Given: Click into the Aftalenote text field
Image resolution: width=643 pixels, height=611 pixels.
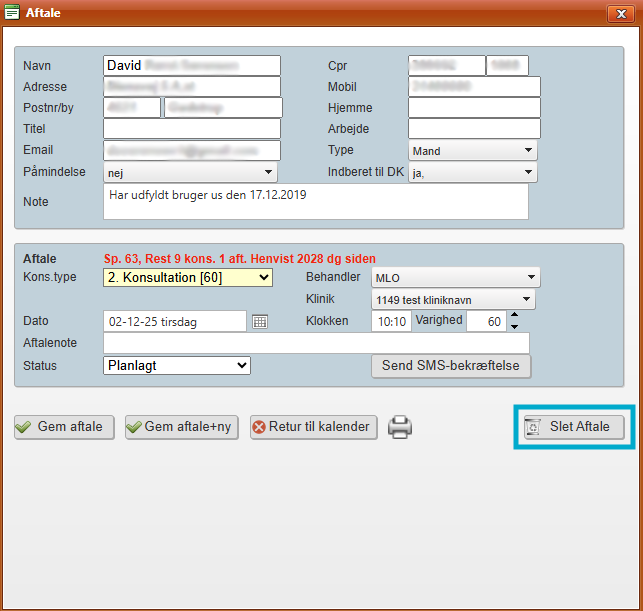Looking at the screenshot, I should point(316,343).
